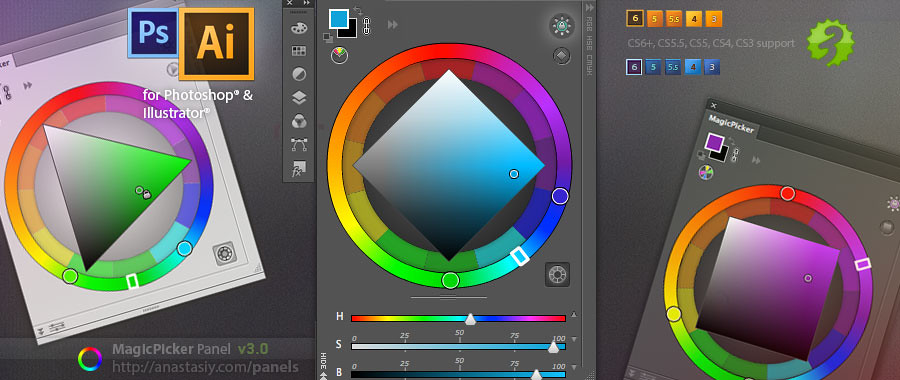Click the Photoshop Ps logo
The image size is (900, 380).
(x=153, y=33)
